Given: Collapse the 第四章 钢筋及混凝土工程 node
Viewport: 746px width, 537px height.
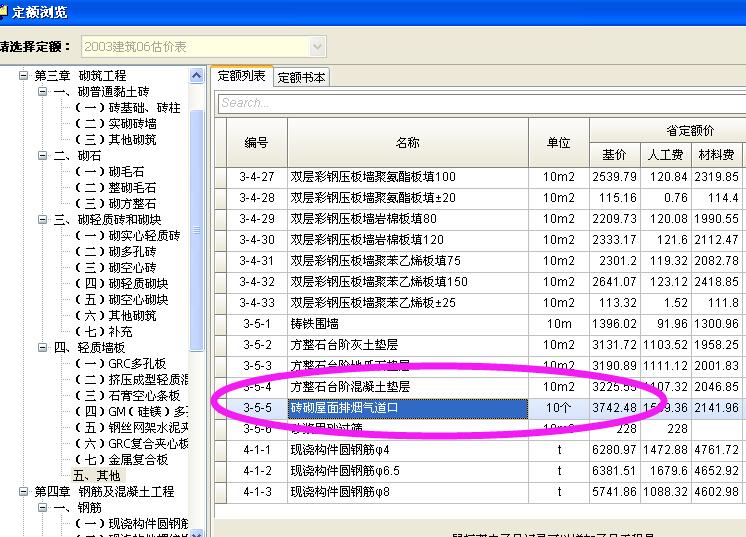Looking at the screenshot, I should (x=23, y=491).
